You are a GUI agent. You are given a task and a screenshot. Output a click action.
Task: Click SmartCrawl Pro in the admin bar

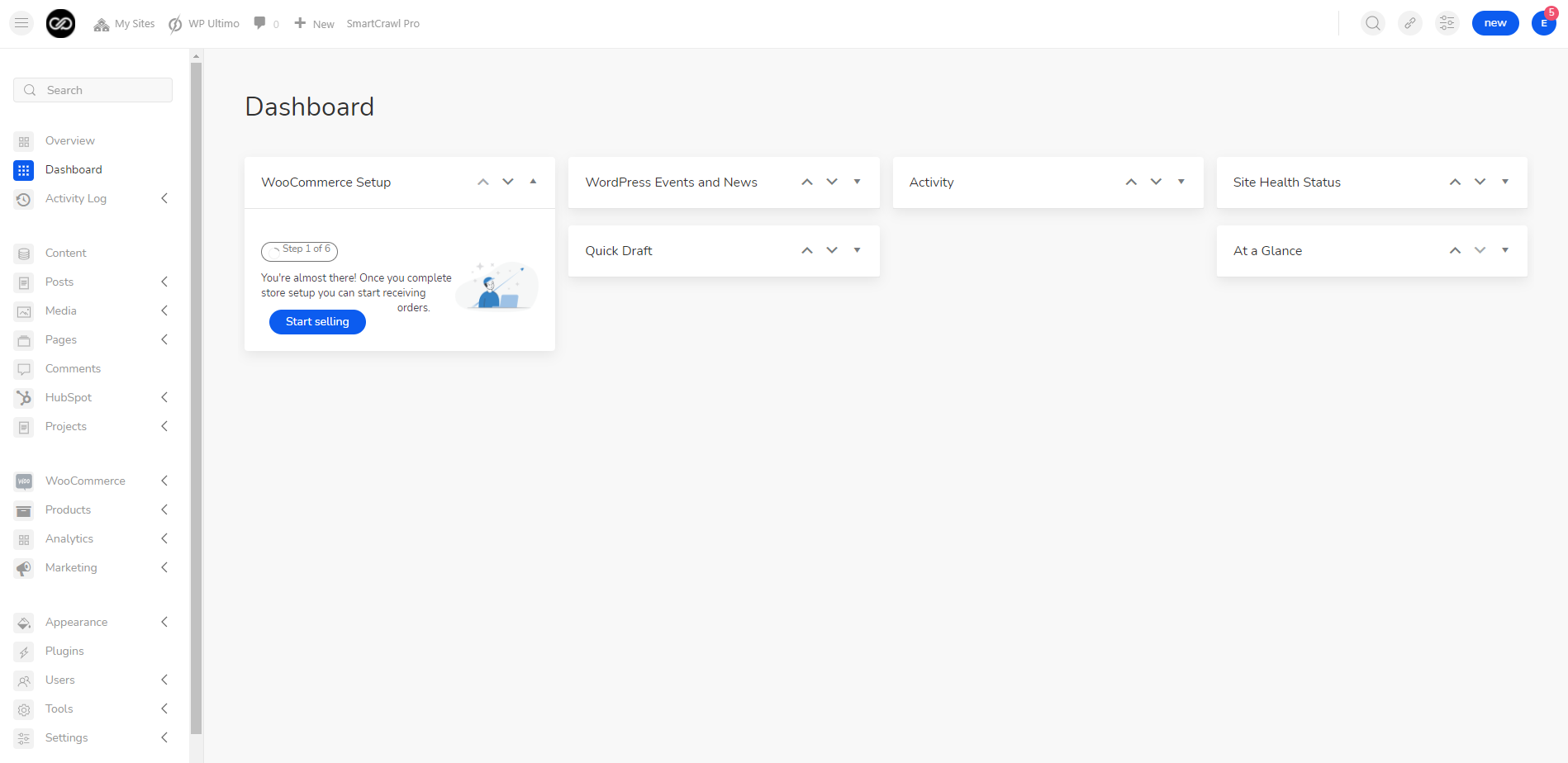(382, 23)
